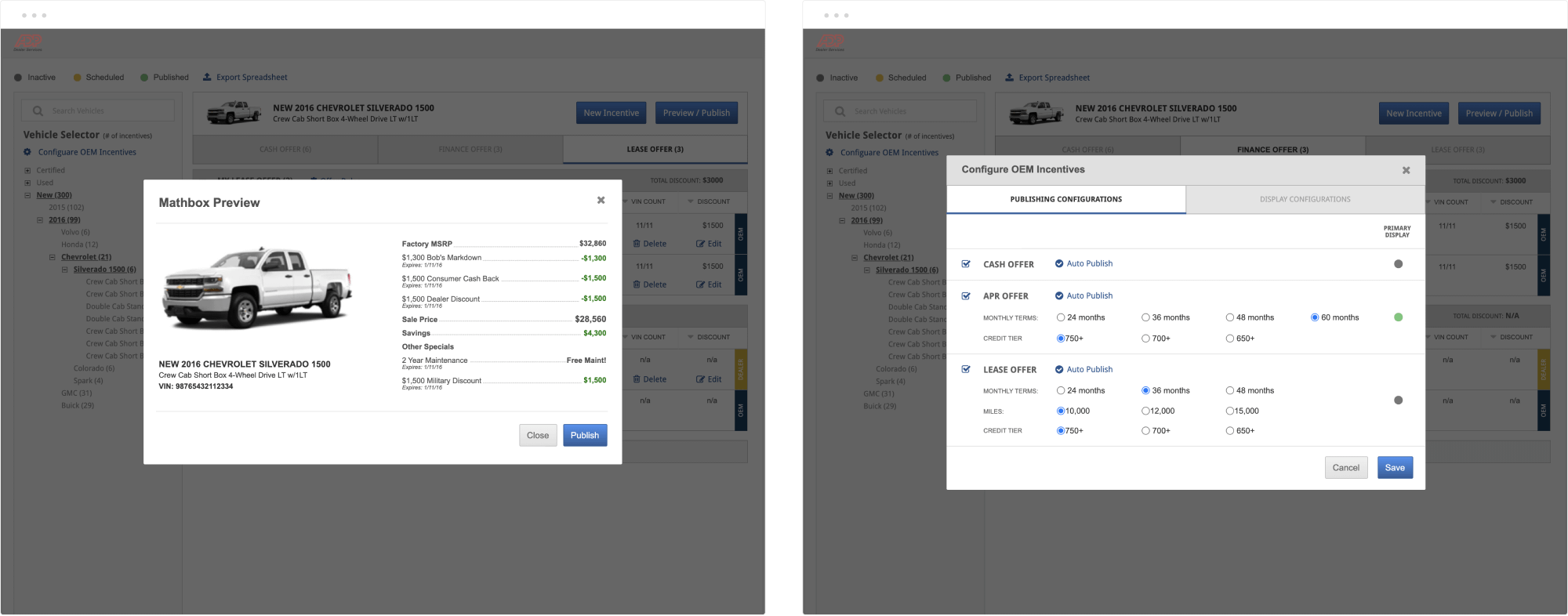Open the LEASE OFFER (3) tab in the Mathbox Preview window
Screen dimensions: 1568x616
pos(655,149)
